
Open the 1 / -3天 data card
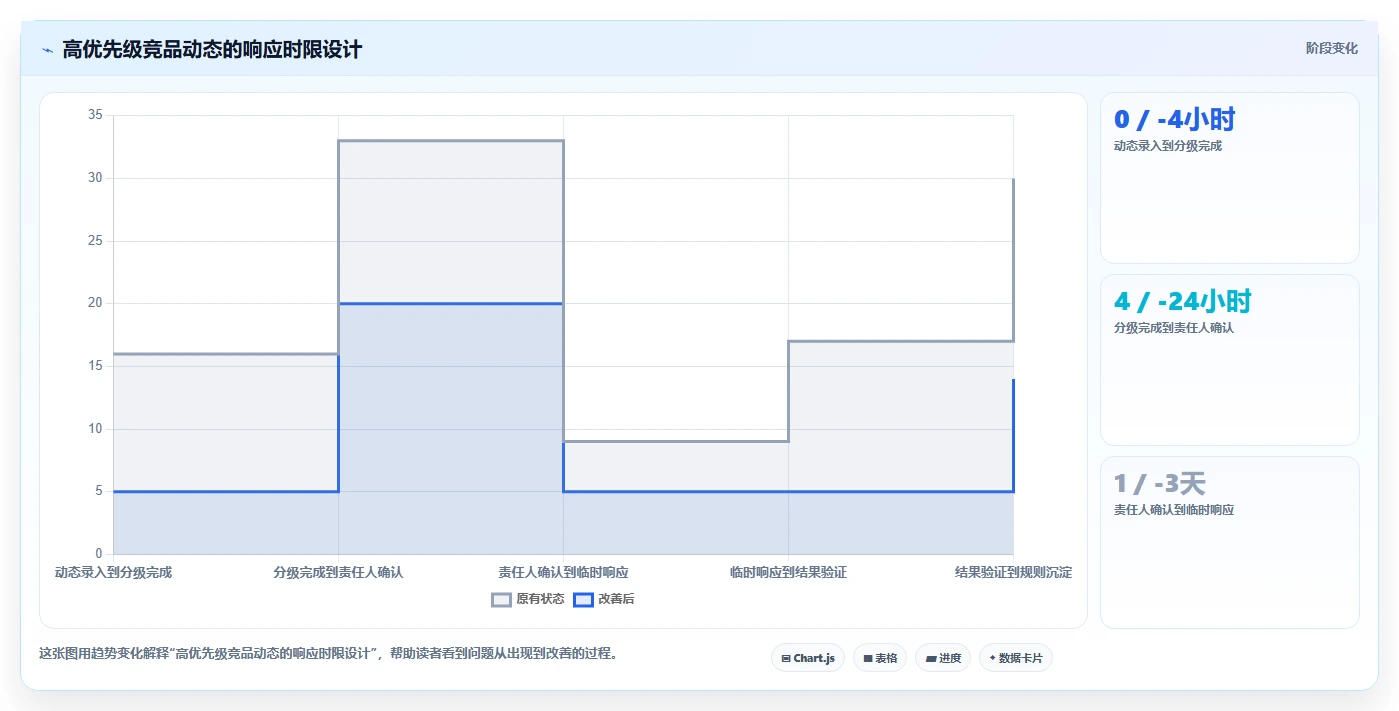click(x=1229, y=542)
